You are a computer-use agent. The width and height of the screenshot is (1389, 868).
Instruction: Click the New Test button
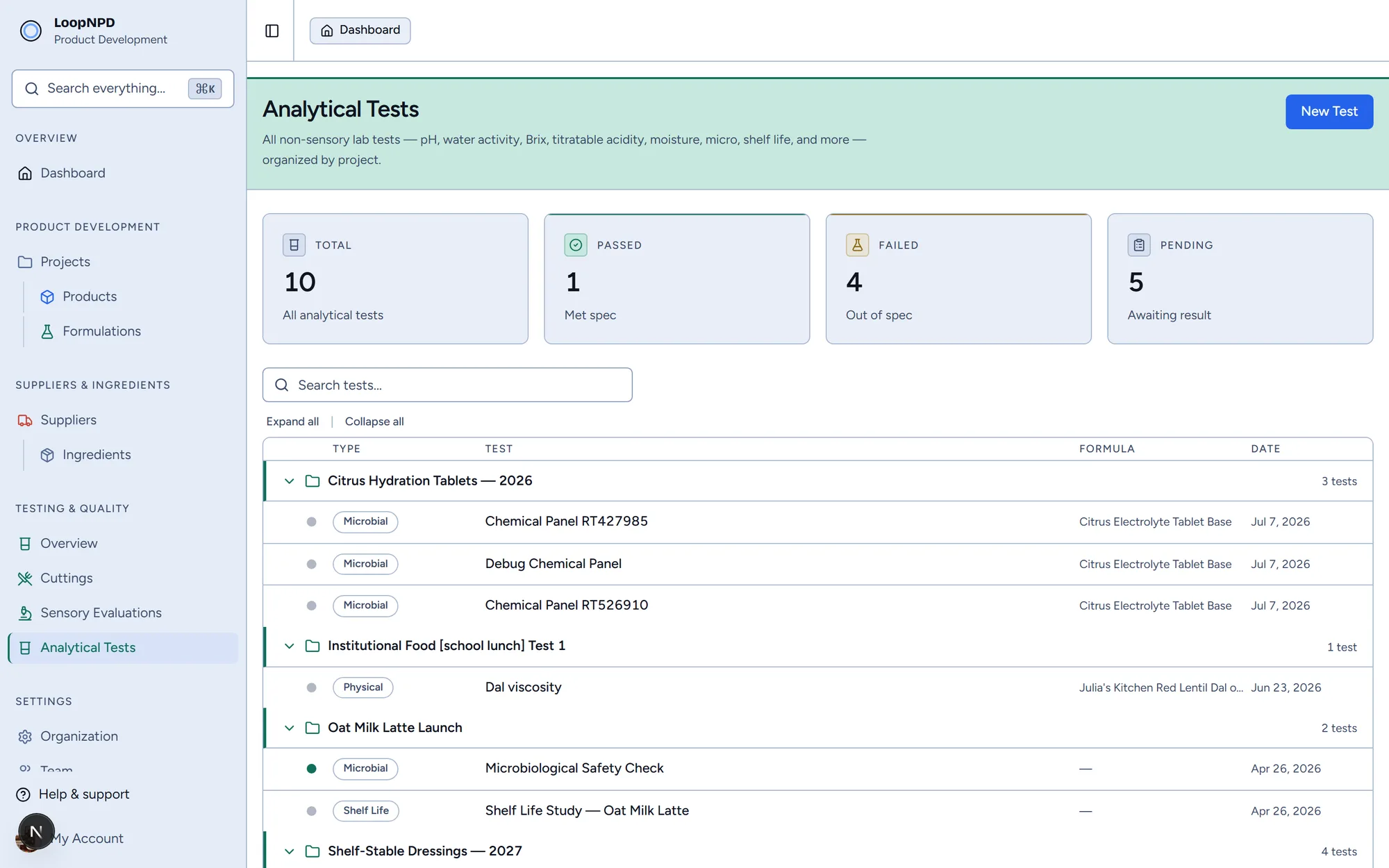pyautogui.click(x=1329, y=112)
